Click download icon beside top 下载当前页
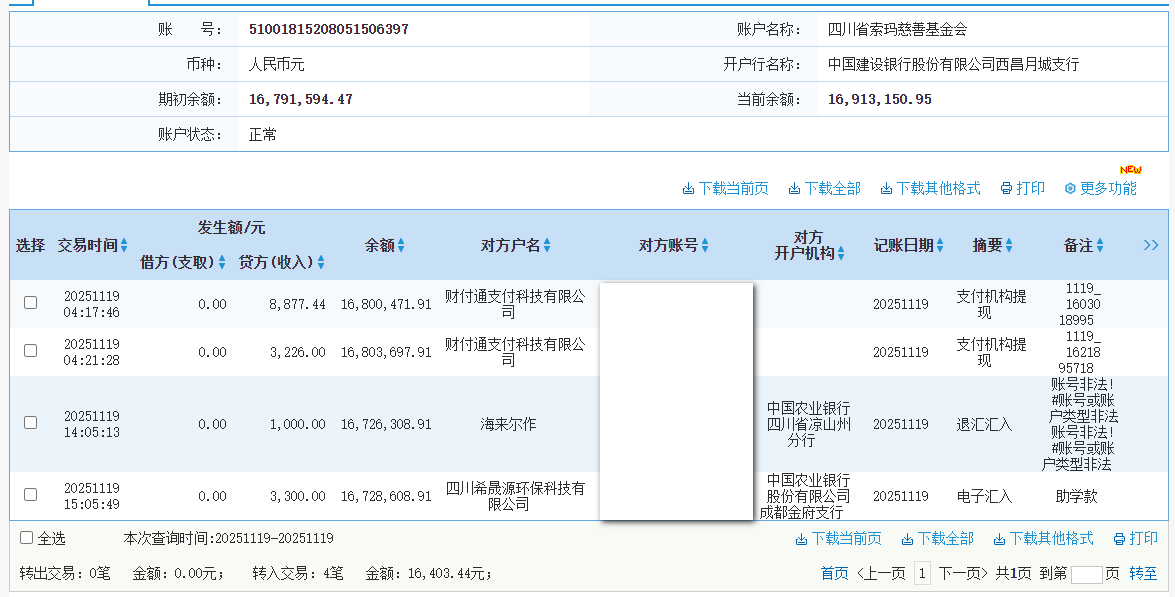Viewport: 1175px width, 597px height. [688, 189]
